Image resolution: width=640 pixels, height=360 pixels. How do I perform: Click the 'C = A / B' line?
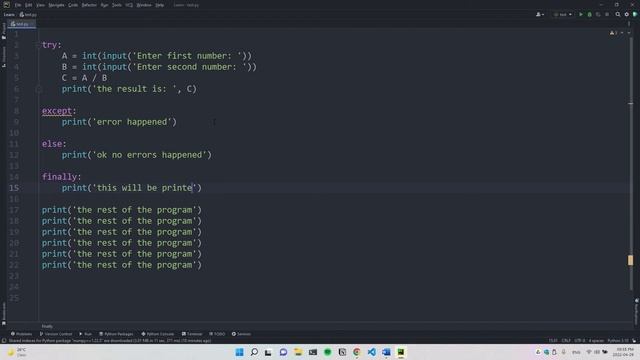pyautogui.click(x=84, y=78)
